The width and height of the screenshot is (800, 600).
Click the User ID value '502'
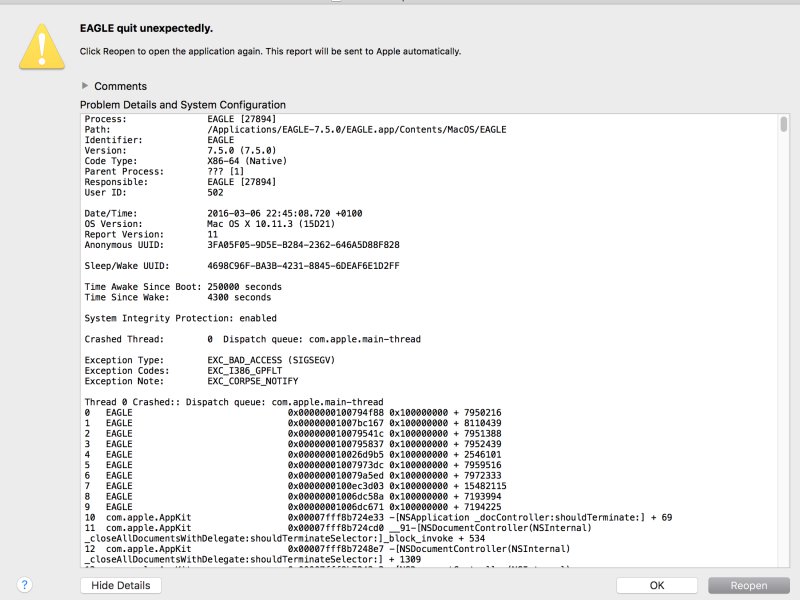(215, 192)
